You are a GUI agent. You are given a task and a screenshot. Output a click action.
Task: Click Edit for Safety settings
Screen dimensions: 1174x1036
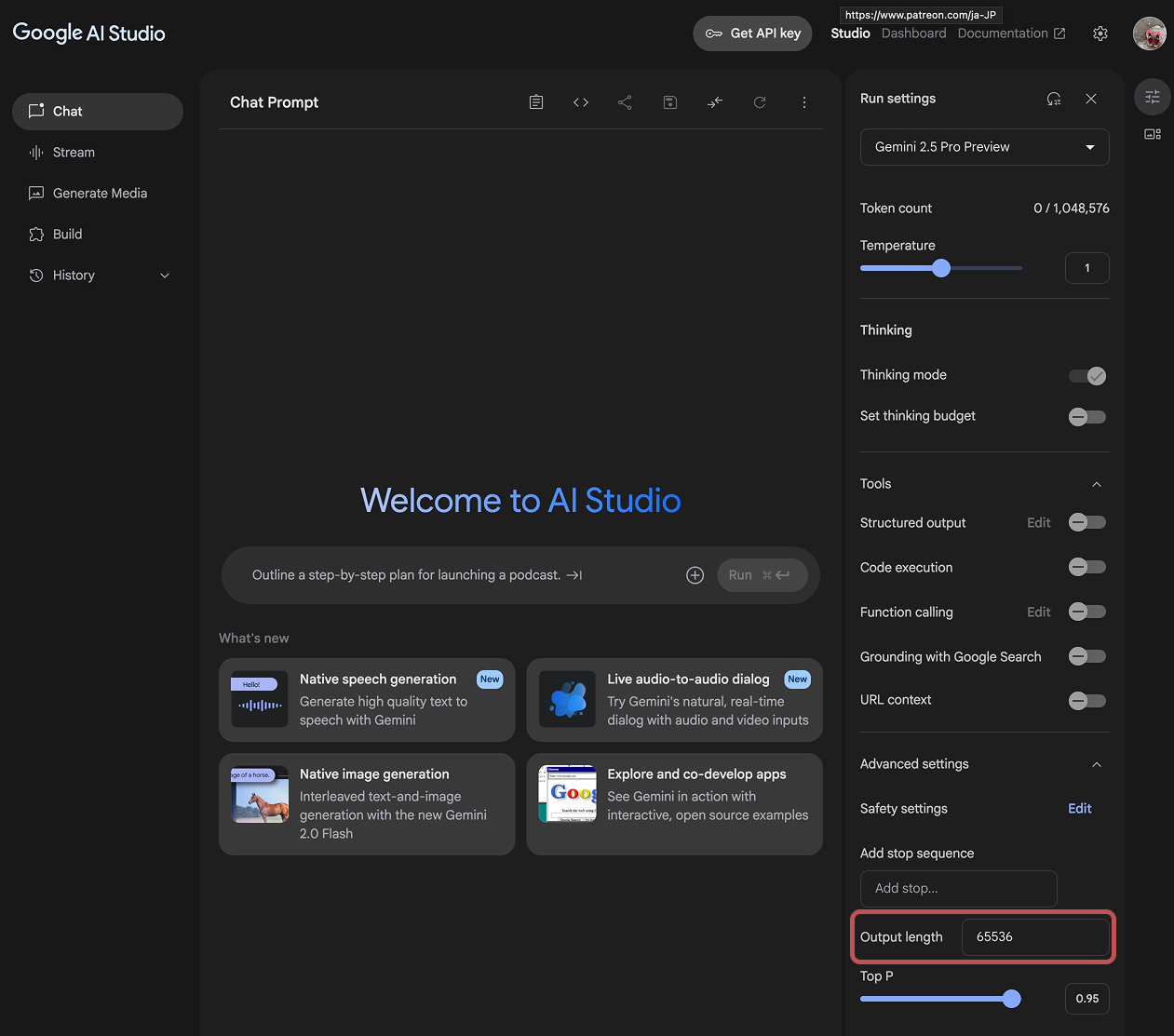[x=1080, y=809]
